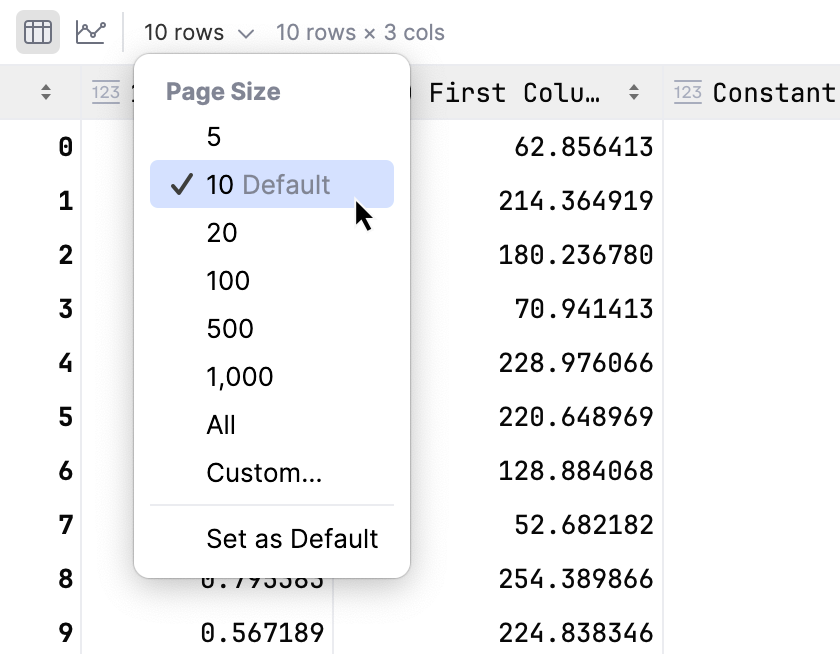This screenshot has width=840, height=654.
Task: Click the checkmark beside 10 Default
Action: click(181, 184)
